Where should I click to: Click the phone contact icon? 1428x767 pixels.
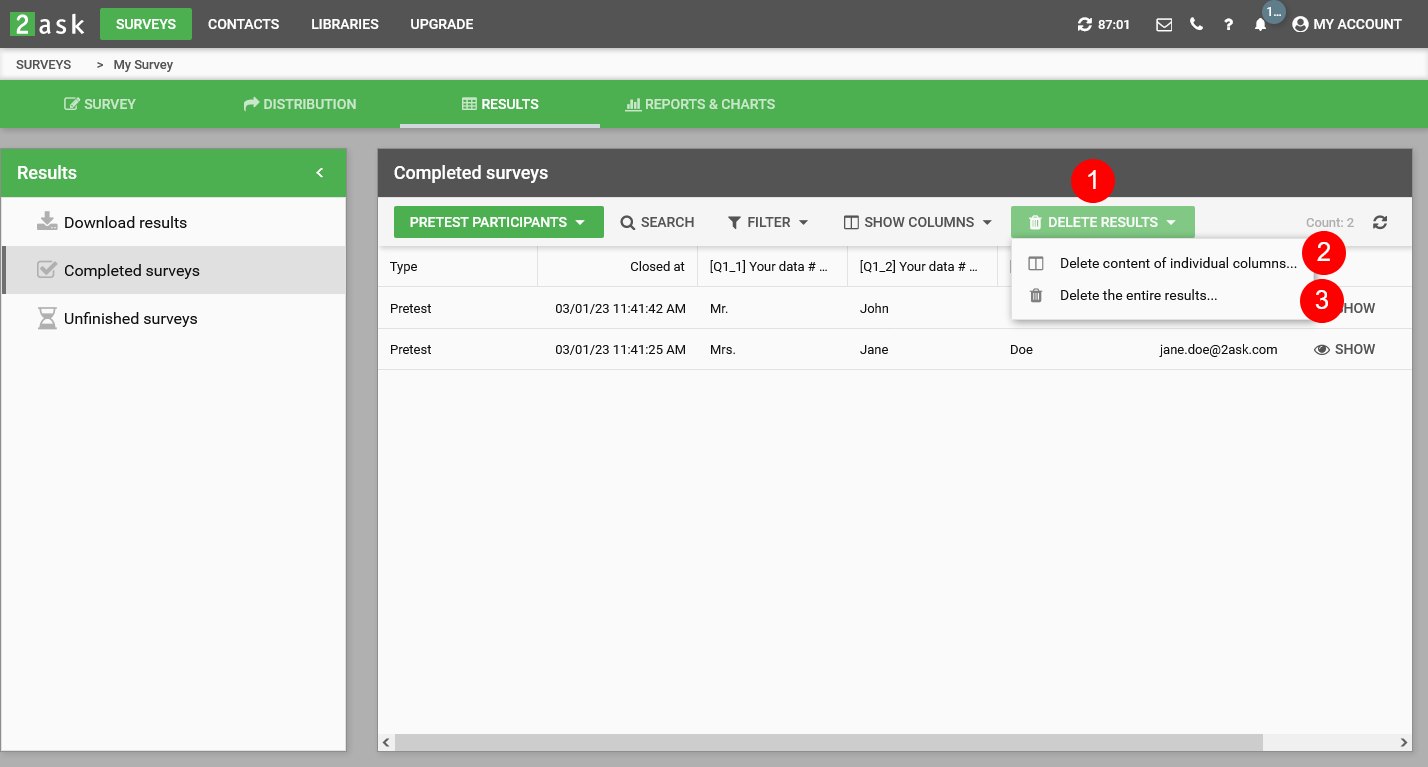pyautogui.click(x=1196, y=25)
